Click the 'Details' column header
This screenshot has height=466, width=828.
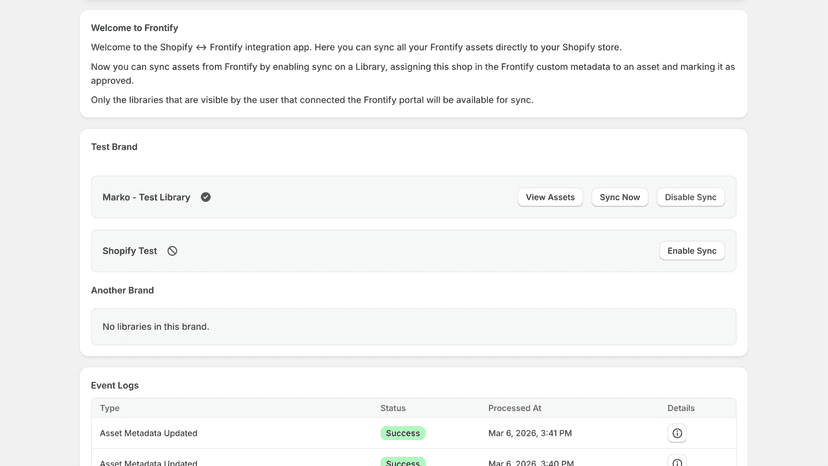tap(681, 408)
